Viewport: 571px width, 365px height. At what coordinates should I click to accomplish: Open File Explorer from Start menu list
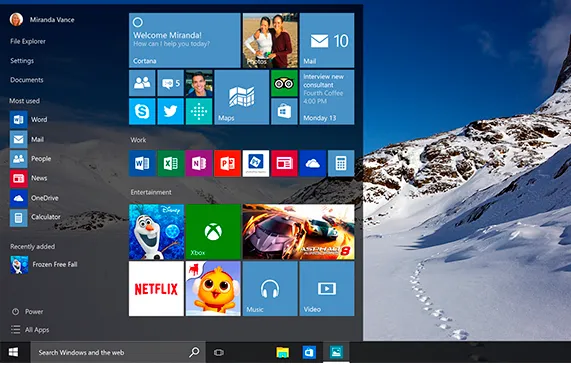(x=28, y=42)
